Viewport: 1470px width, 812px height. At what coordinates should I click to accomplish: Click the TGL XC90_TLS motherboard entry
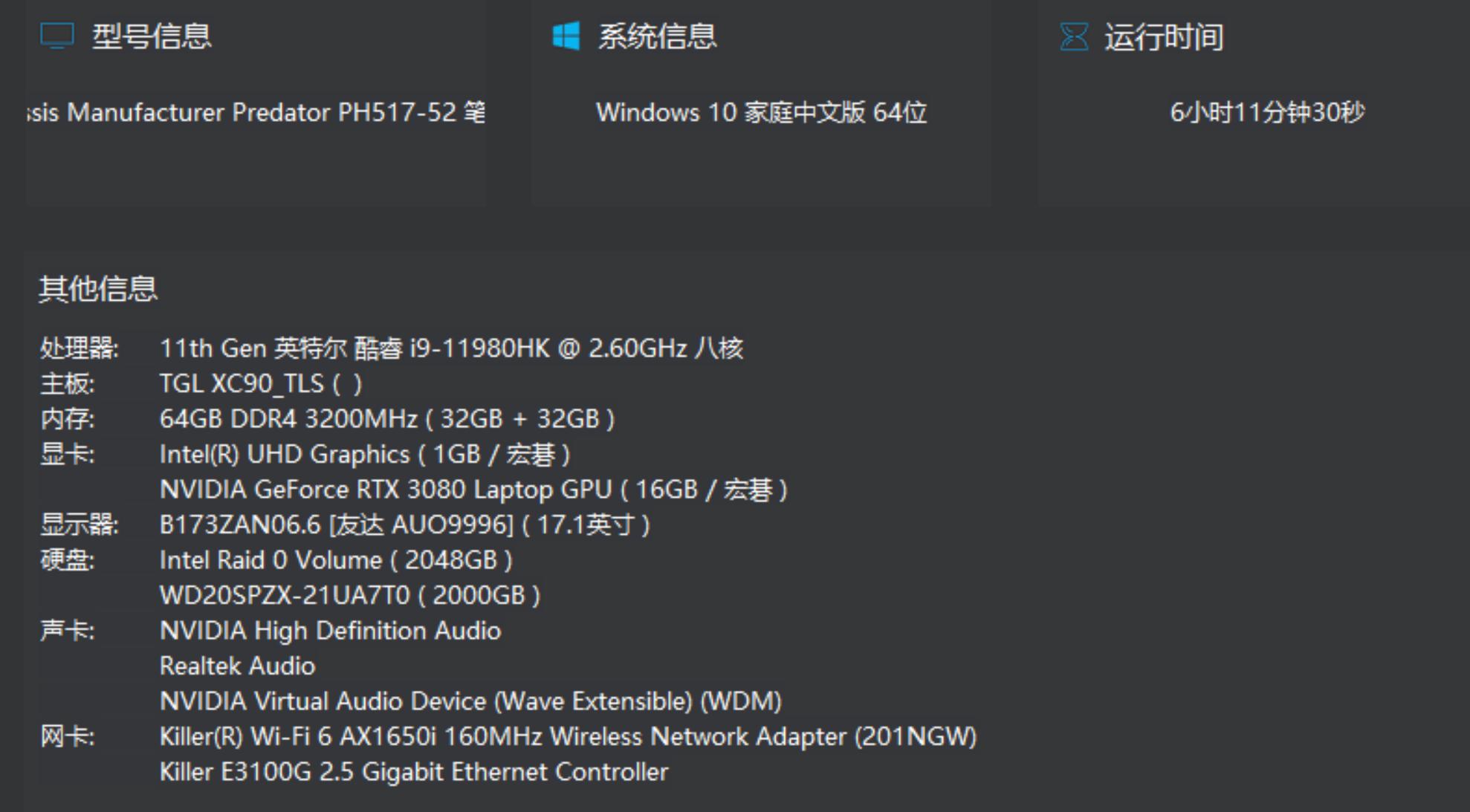tap(260, 383)
